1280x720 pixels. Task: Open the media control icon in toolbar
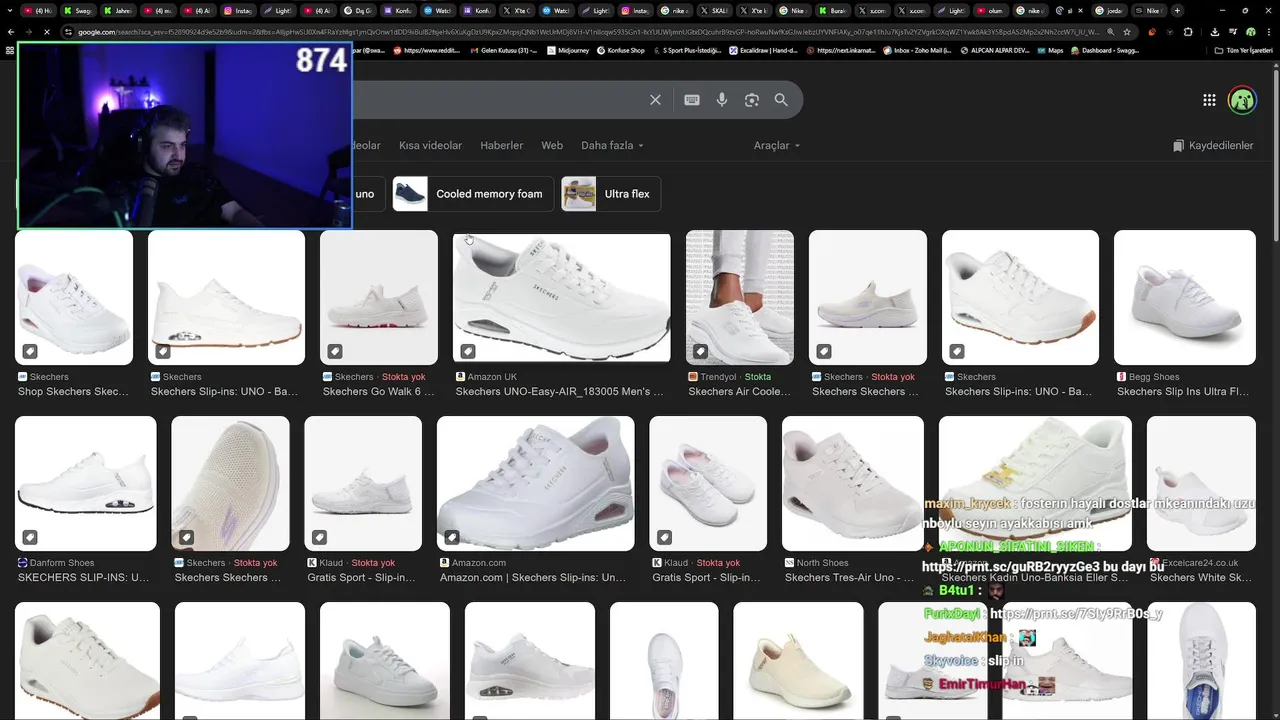pyautogui.click(x=1233, y=32)
